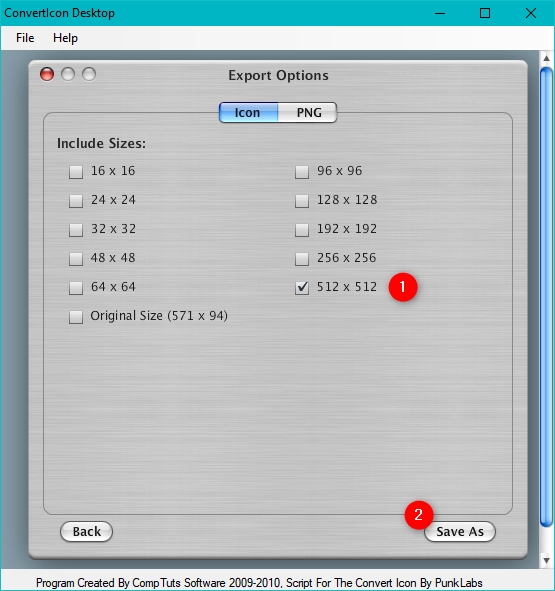Uncheck the 512 x 512 checkbox
Image resolution: width=555 pixels, height=591 pixels.
(x=302, y=288)
